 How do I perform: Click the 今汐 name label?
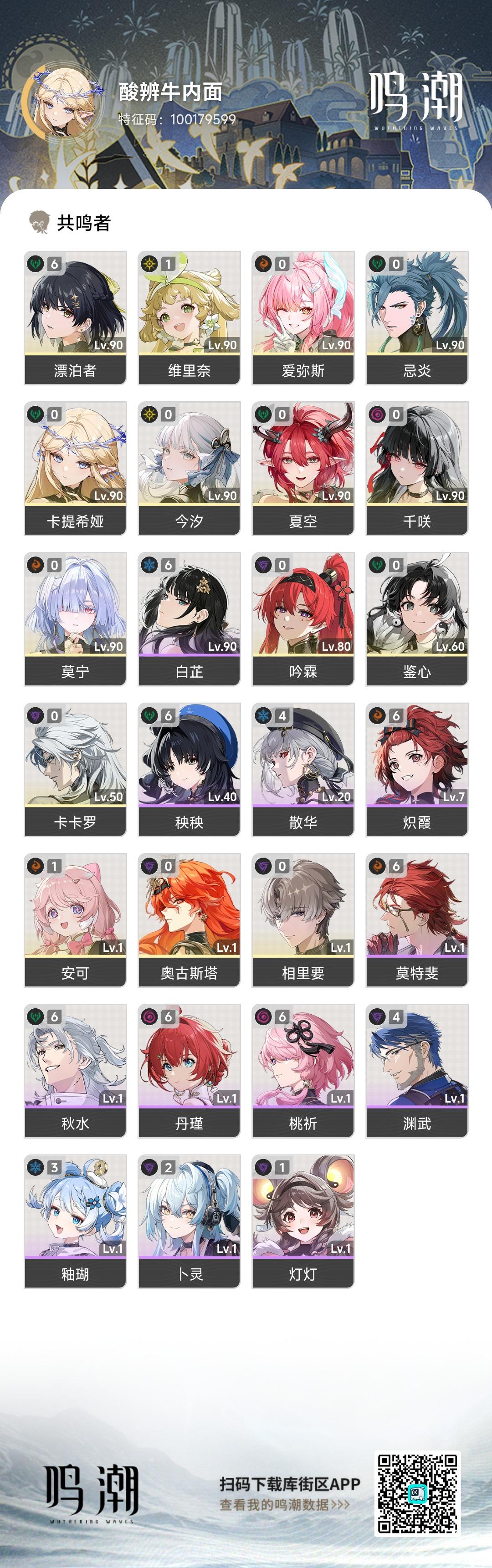click(x=190, y=521)
